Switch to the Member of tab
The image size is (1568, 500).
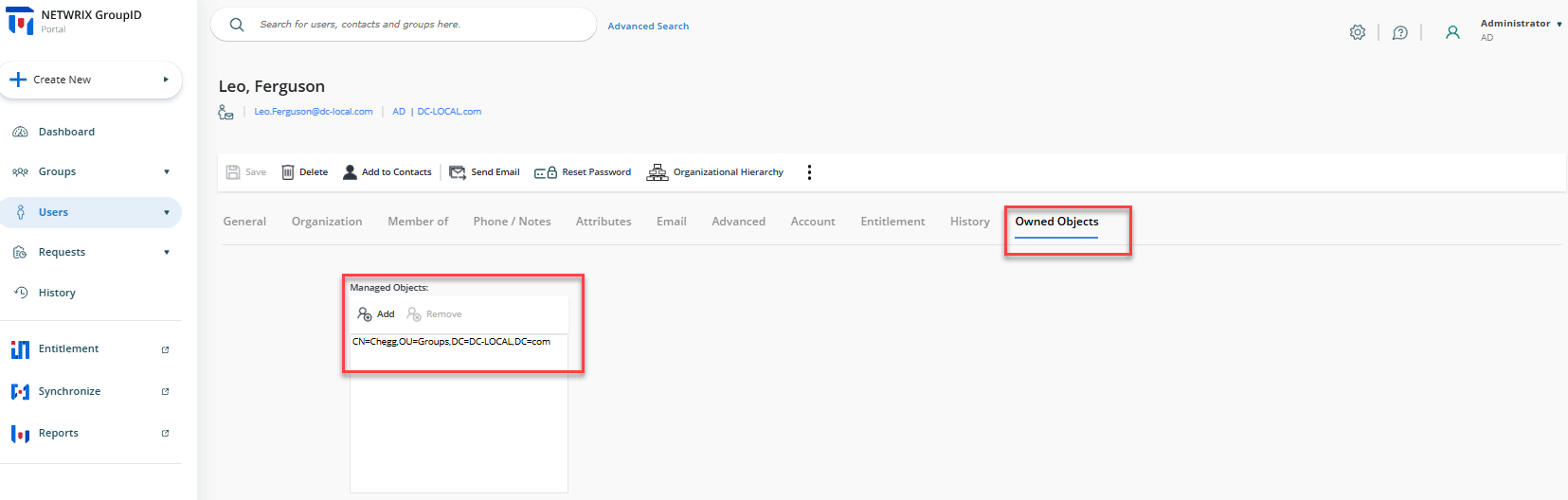click(418, 222)
